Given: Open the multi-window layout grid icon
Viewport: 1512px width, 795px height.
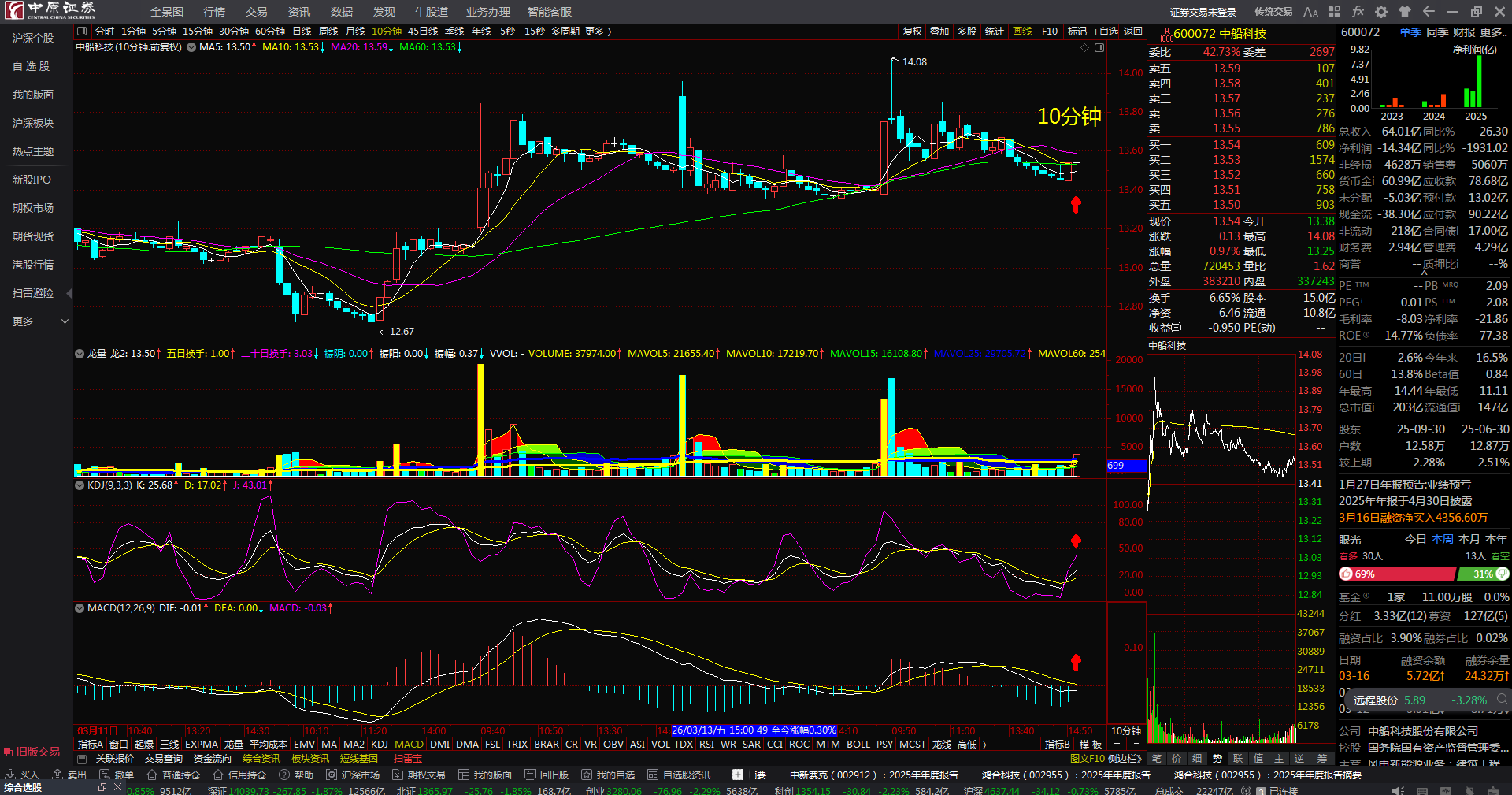Looking at the screenshot, I should (1334, 12).
